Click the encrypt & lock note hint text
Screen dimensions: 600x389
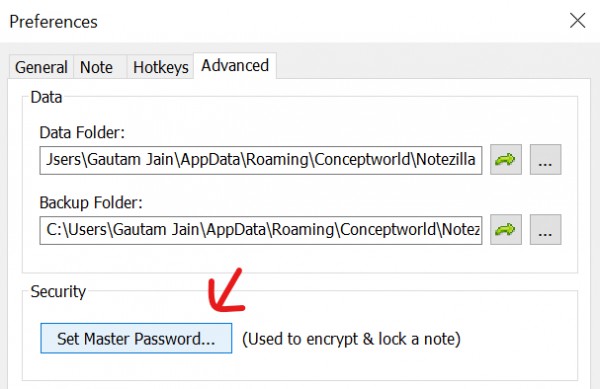[x=351, y=339]
